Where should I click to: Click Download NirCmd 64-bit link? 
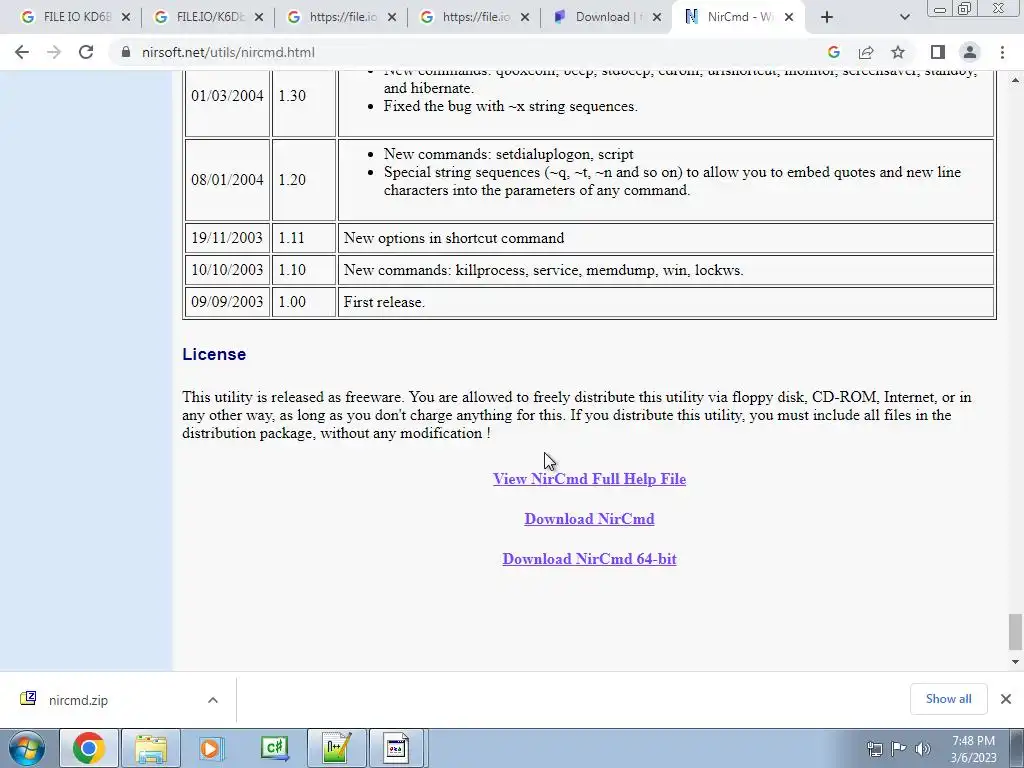tap(589, 558)
